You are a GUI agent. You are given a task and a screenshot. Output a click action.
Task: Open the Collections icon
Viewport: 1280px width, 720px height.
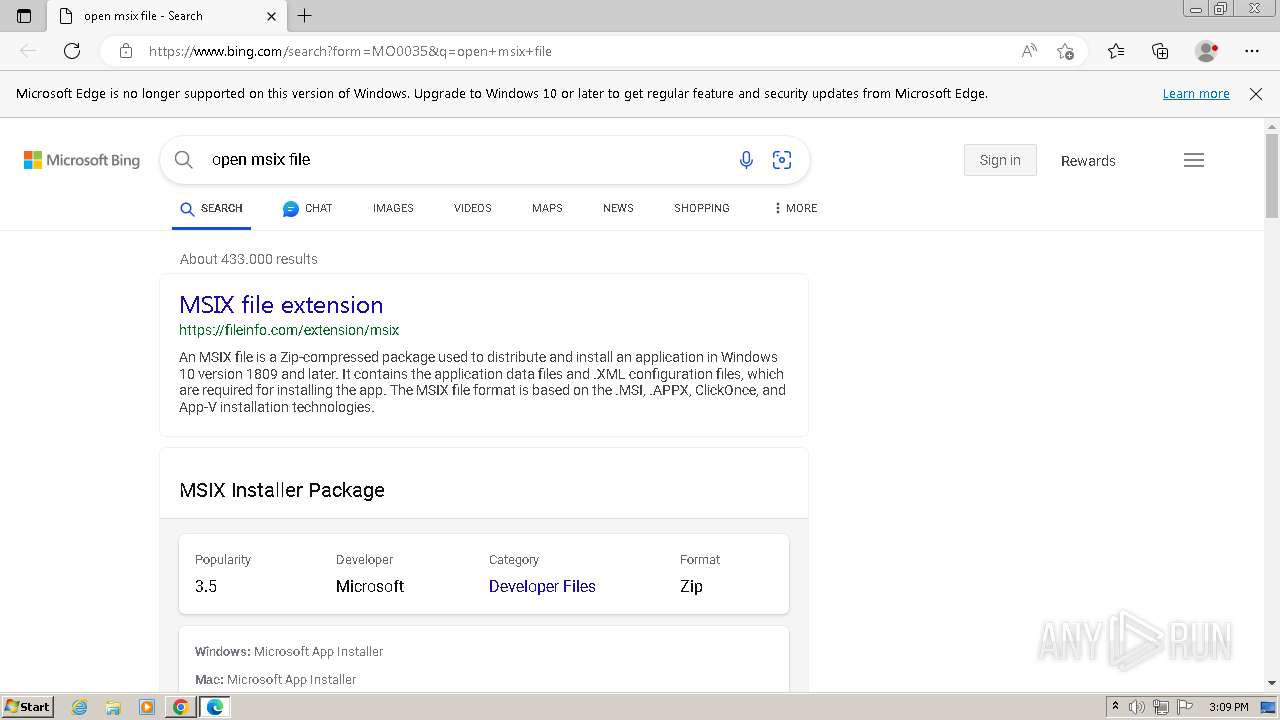1160,51
